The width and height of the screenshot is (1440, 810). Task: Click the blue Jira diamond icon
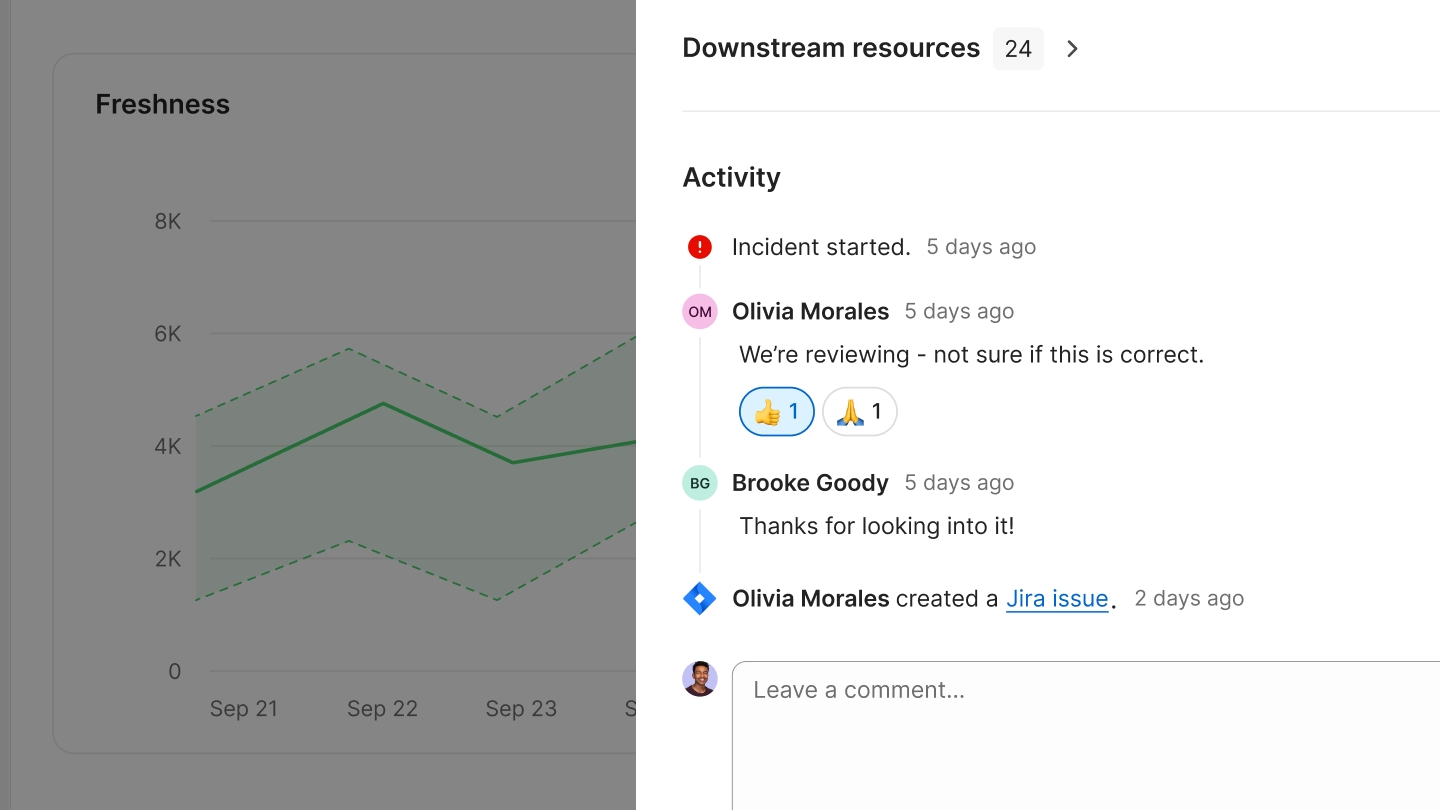700,599
